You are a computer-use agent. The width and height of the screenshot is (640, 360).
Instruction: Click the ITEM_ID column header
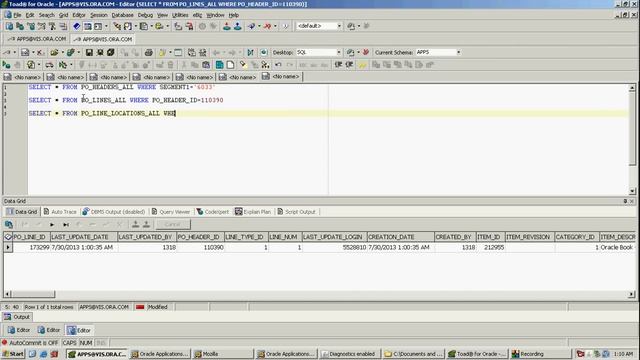491,237
